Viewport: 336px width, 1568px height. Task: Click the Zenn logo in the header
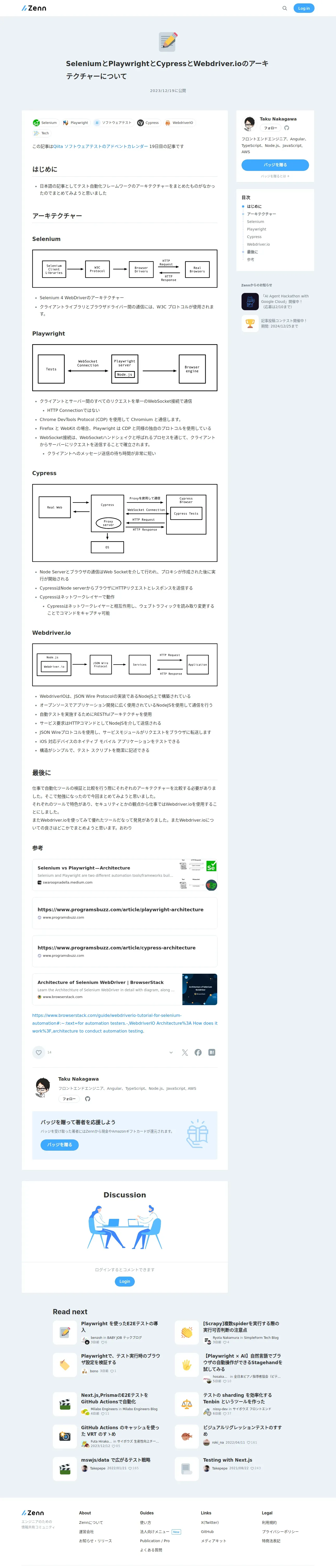pos(33,8)
